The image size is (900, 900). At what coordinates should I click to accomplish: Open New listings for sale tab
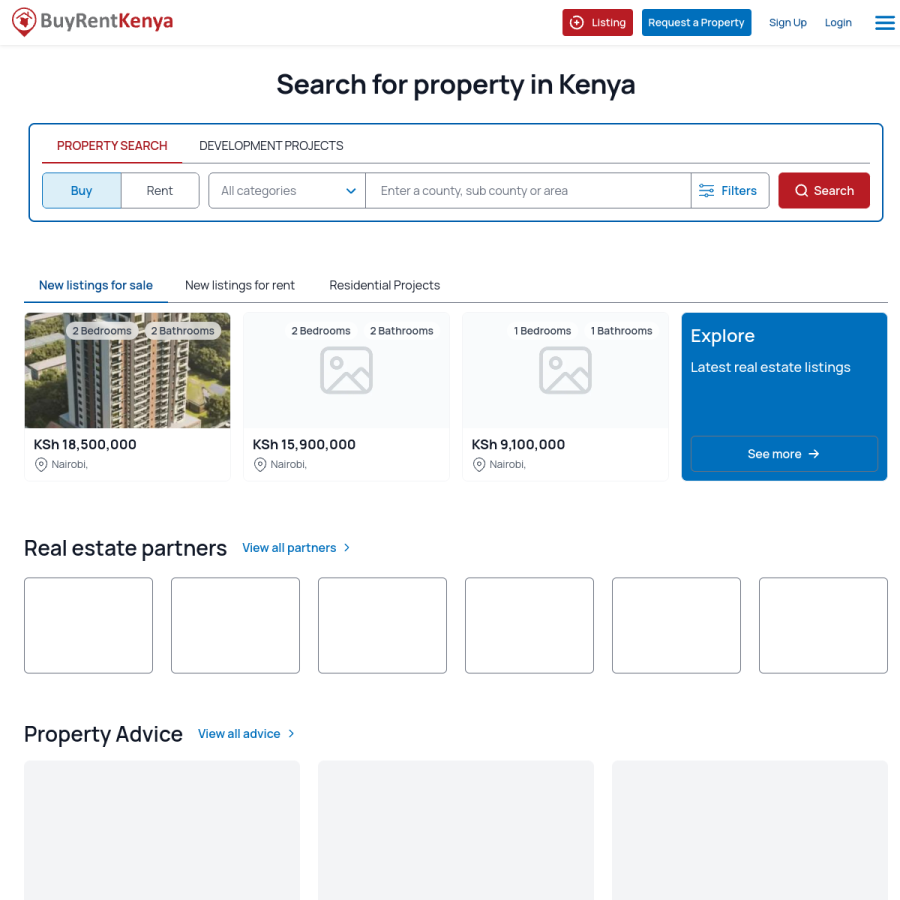click(x=96, y=285)
